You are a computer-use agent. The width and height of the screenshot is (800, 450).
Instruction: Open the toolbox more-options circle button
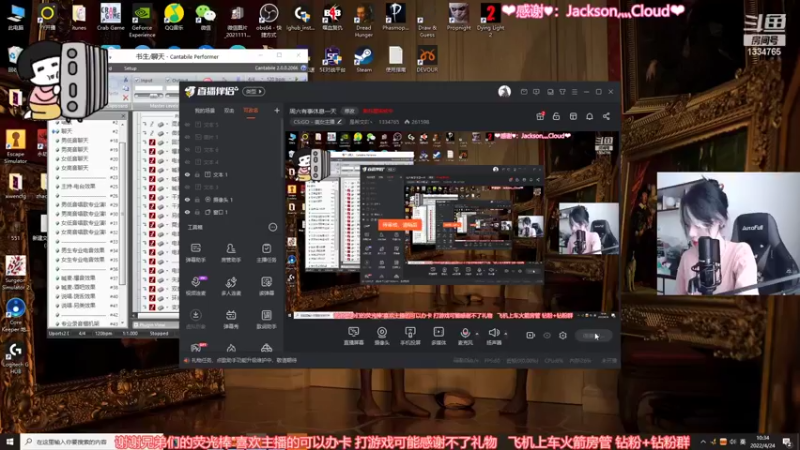273,227
